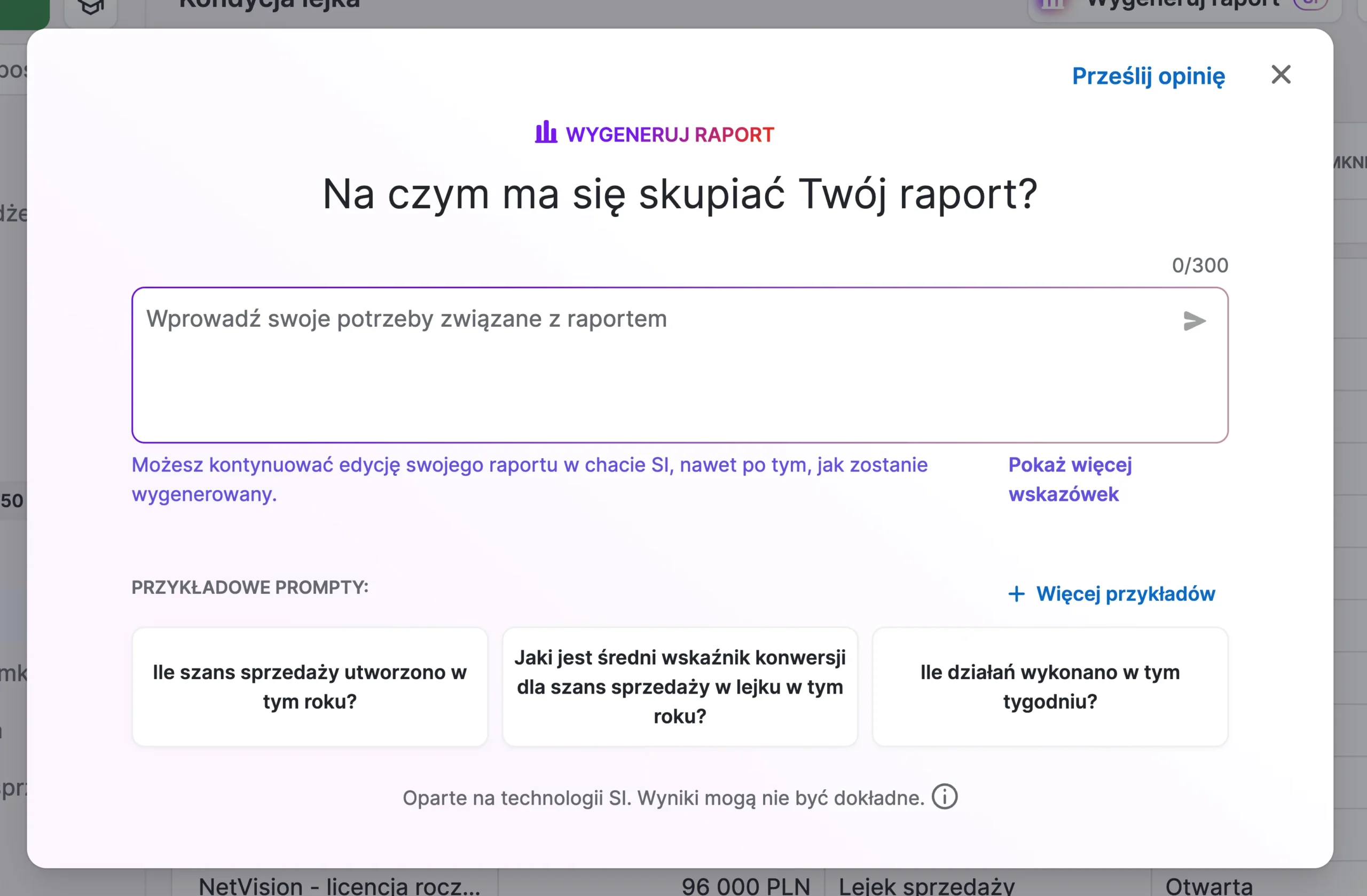This screenshot has height=896, width=1367.
Task: Focus the report requirements text field
Action: pyautogui.click(x=679, y=365)
